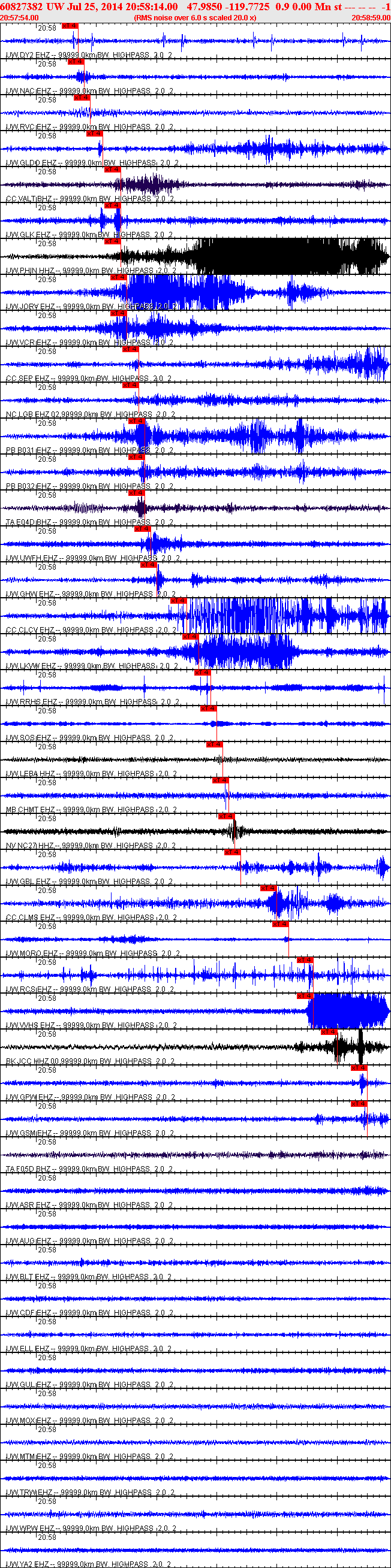Select the UW.MORO EHZ station label

92,953
